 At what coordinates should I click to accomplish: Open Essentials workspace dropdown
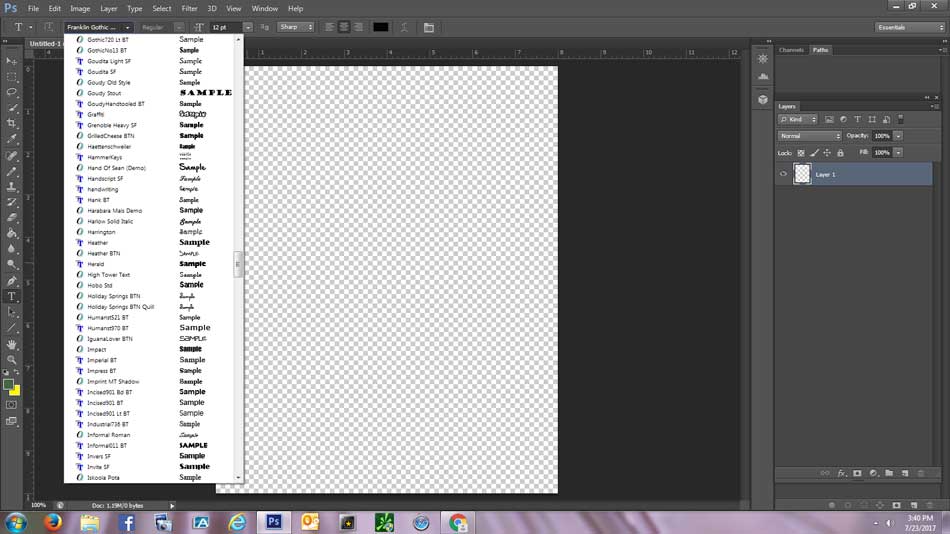[909, 27]
